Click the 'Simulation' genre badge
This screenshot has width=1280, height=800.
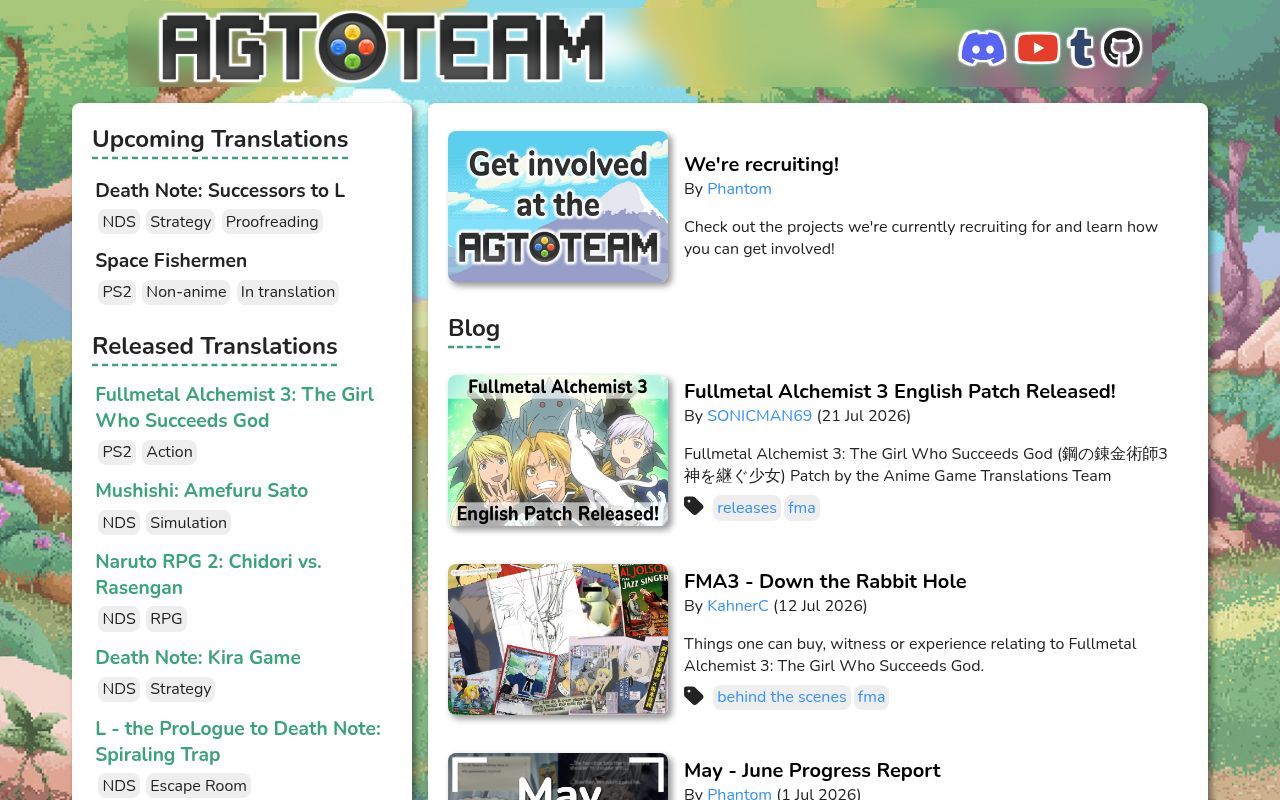189,523
